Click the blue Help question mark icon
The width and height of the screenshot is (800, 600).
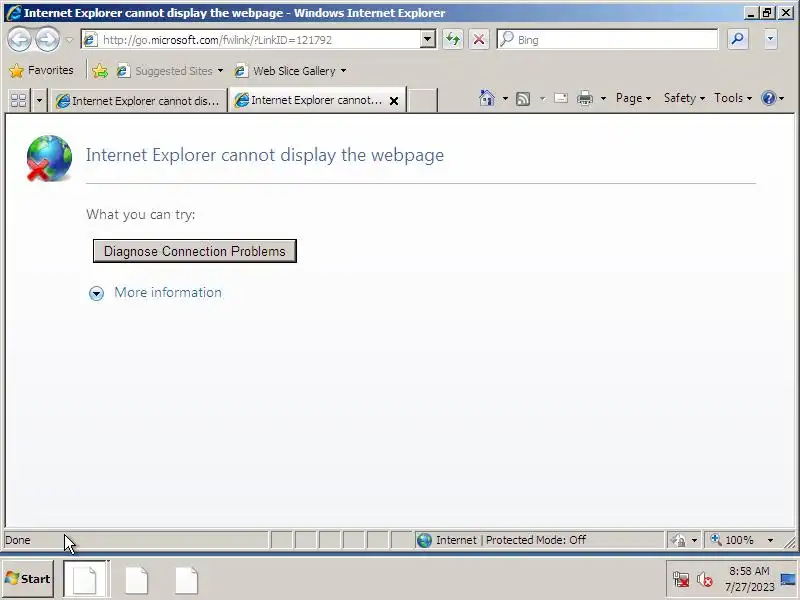(x=768, y=97)
